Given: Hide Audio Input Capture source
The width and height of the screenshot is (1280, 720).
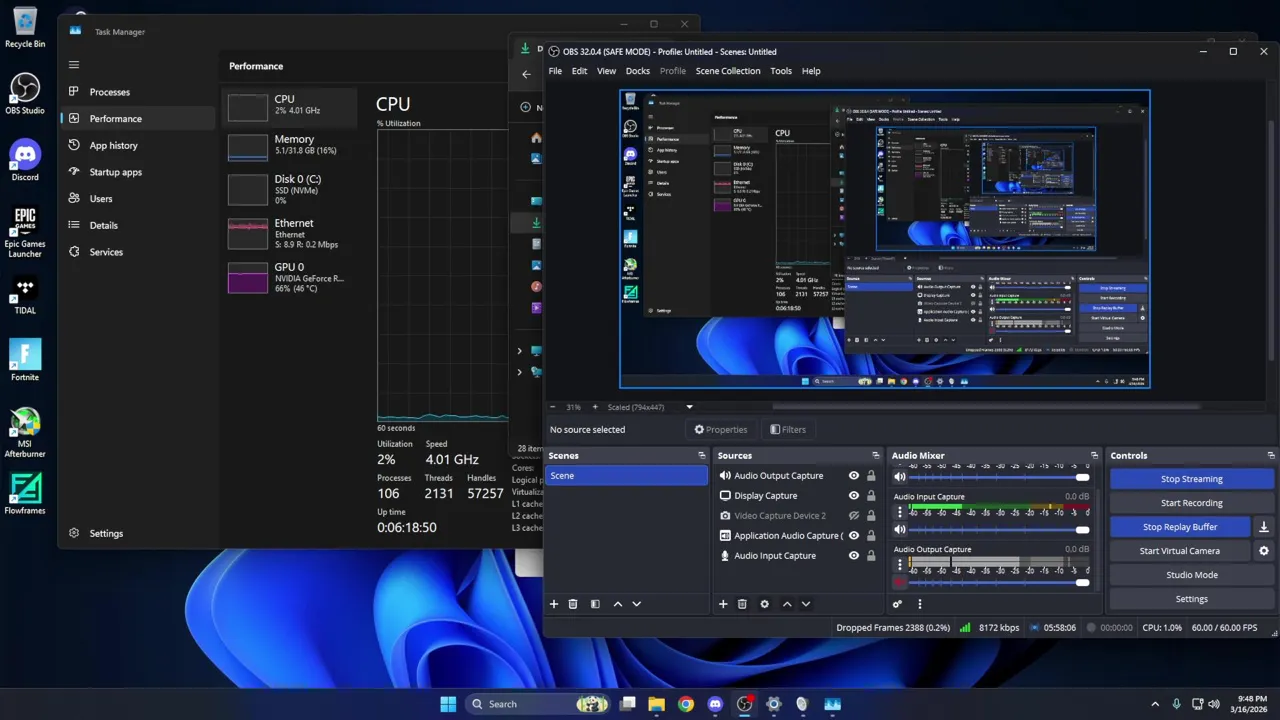Looking at the screenshot, I should click(854, 556).
